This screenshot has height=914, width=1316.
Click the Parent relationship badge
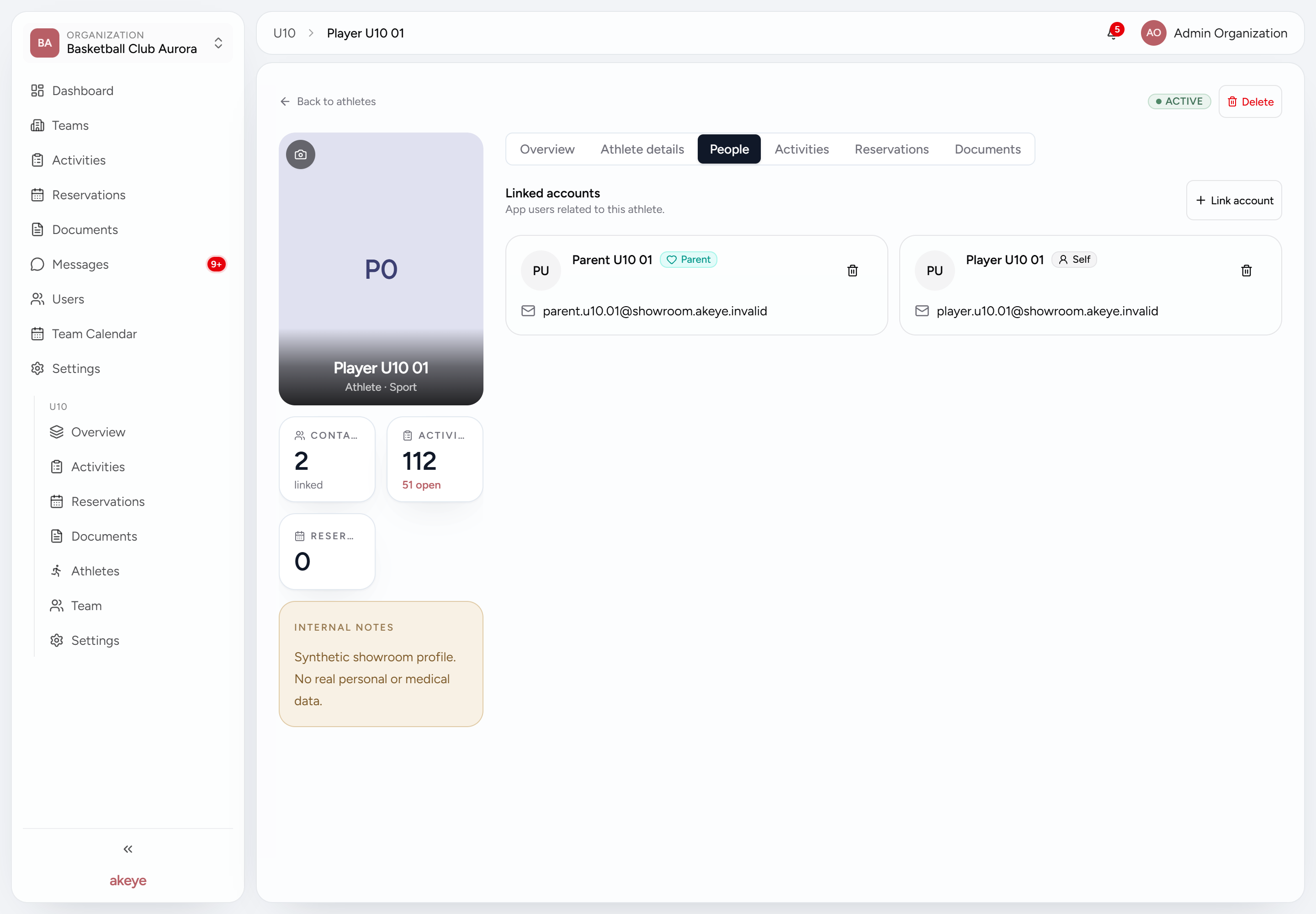coord(688,260)
